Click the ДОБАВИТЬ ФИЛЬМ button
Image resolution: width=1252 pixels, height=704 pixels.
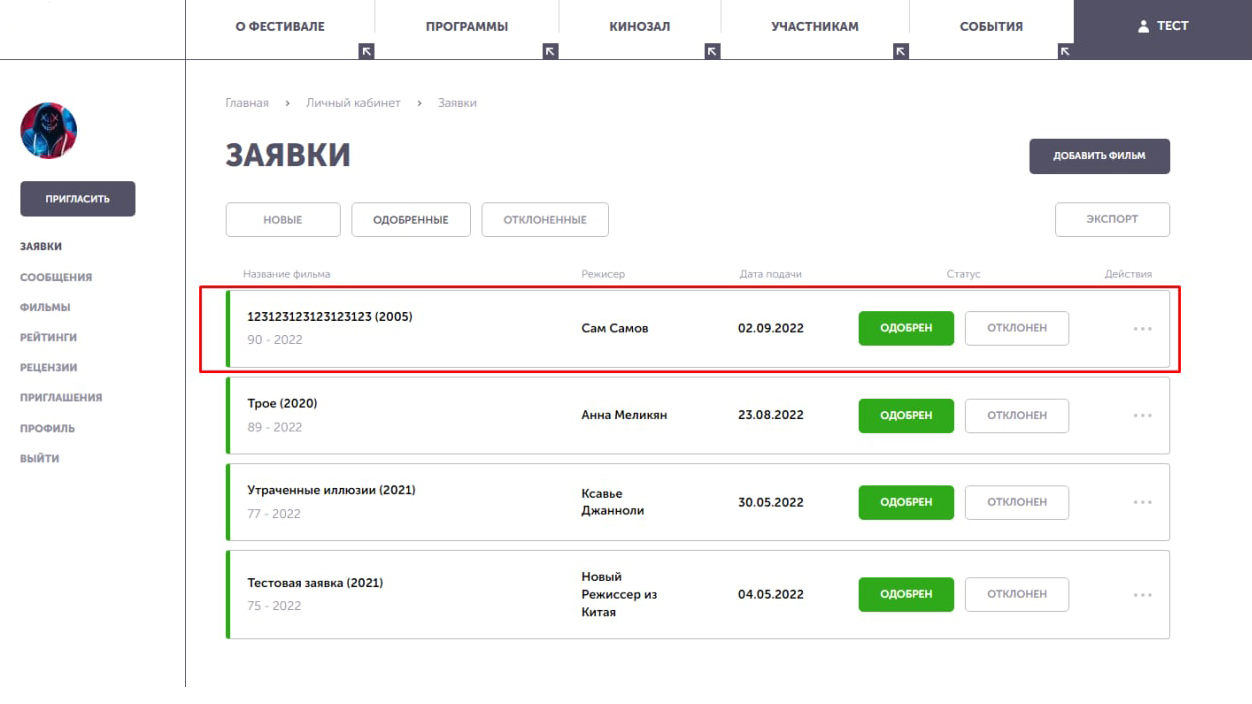tap(1099, 156)
